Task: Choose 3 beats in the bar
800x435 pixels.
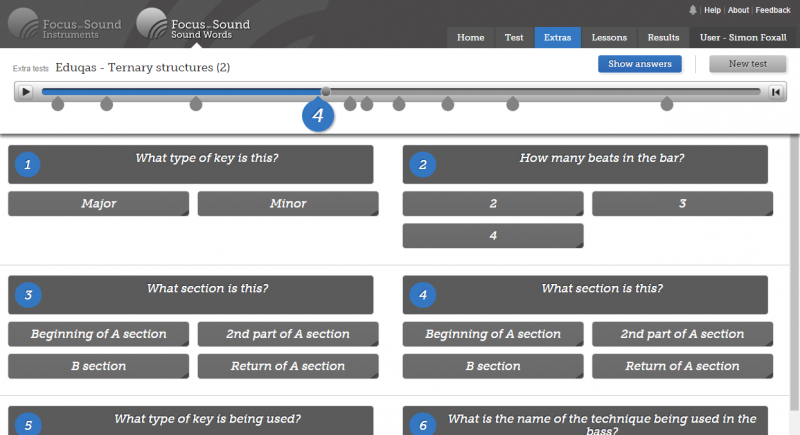Action: (682, 203)
